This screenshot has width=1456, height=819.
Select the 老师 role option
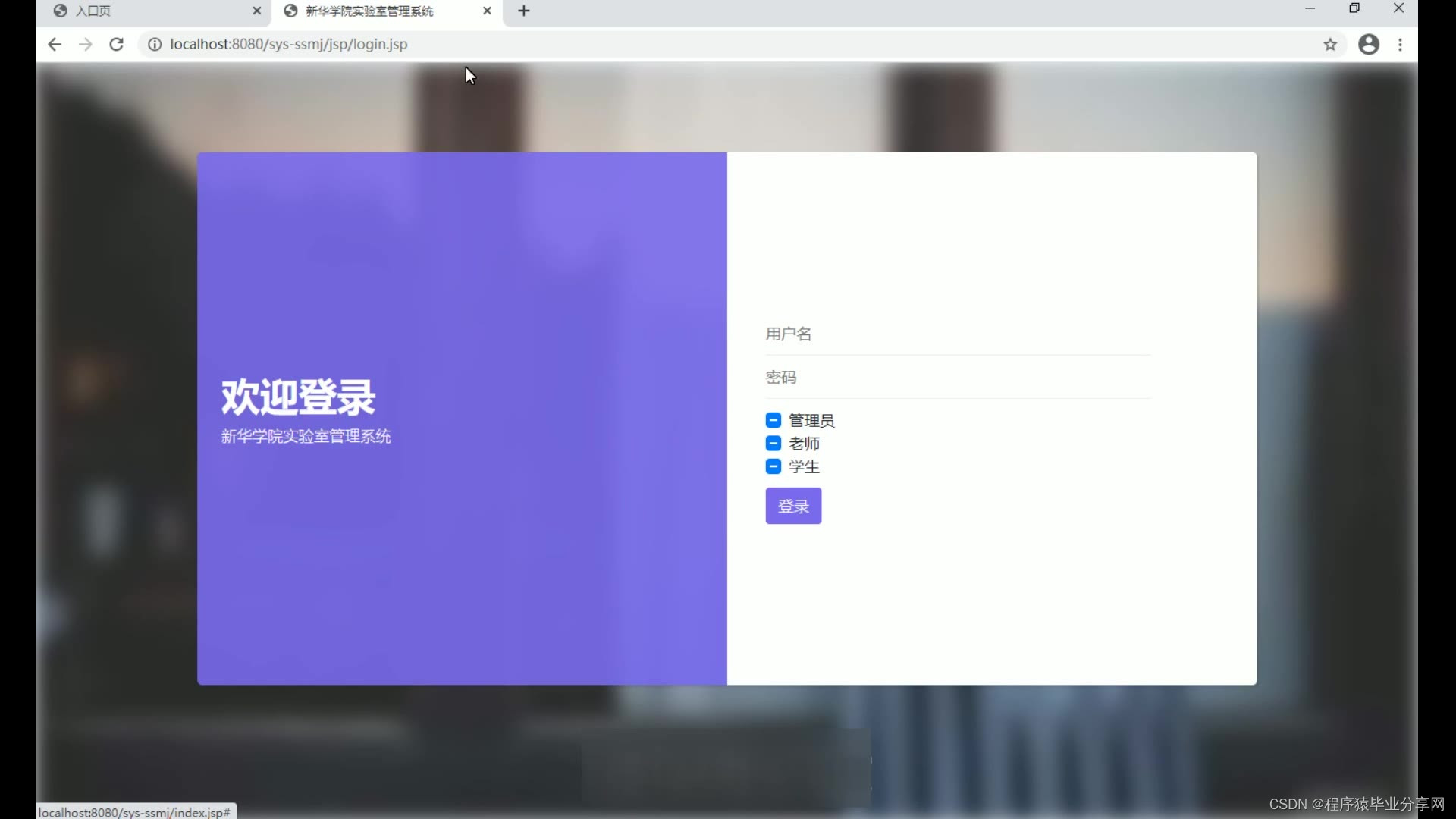click(773, 444)
